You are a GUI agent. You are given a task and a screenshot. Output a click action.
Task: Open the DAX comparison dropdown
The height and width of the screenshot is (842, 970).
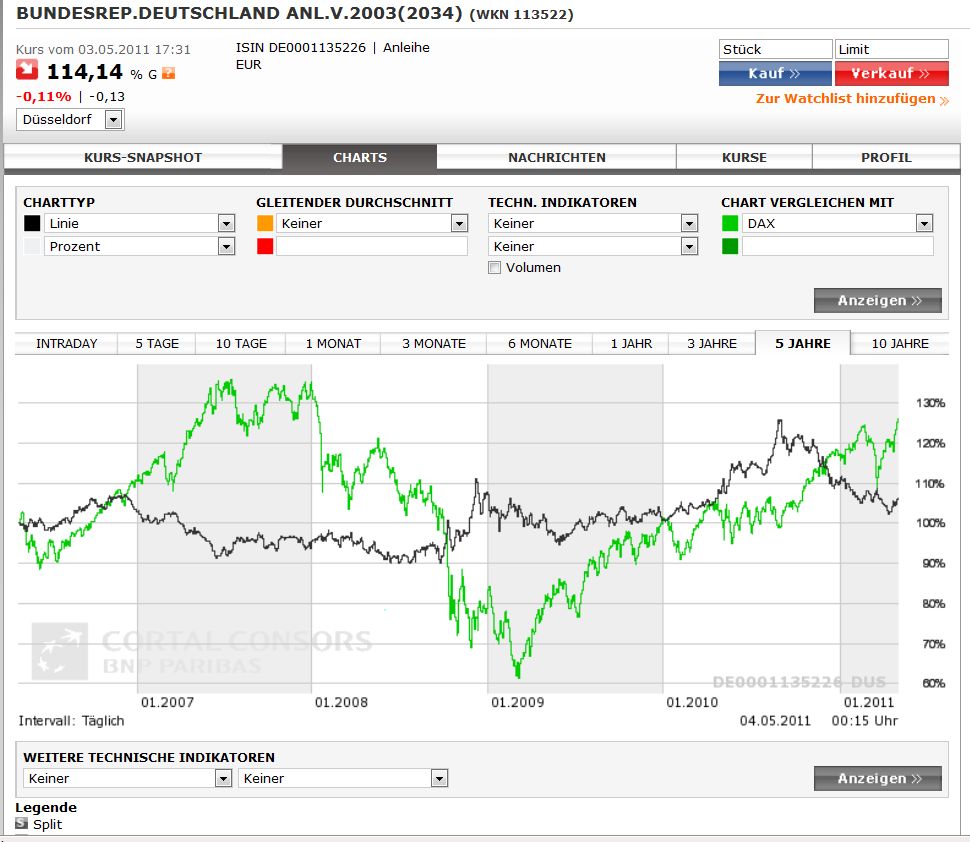pos(838,223)
